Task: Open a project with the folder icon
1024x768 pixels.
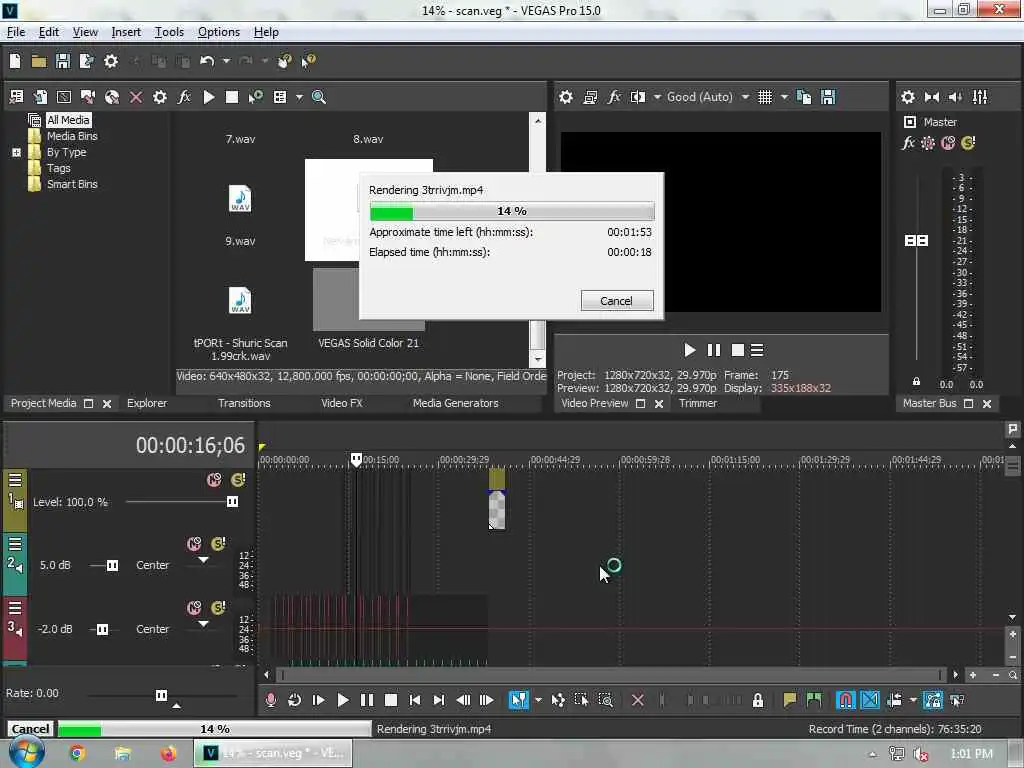Action: tap(39, 61)
